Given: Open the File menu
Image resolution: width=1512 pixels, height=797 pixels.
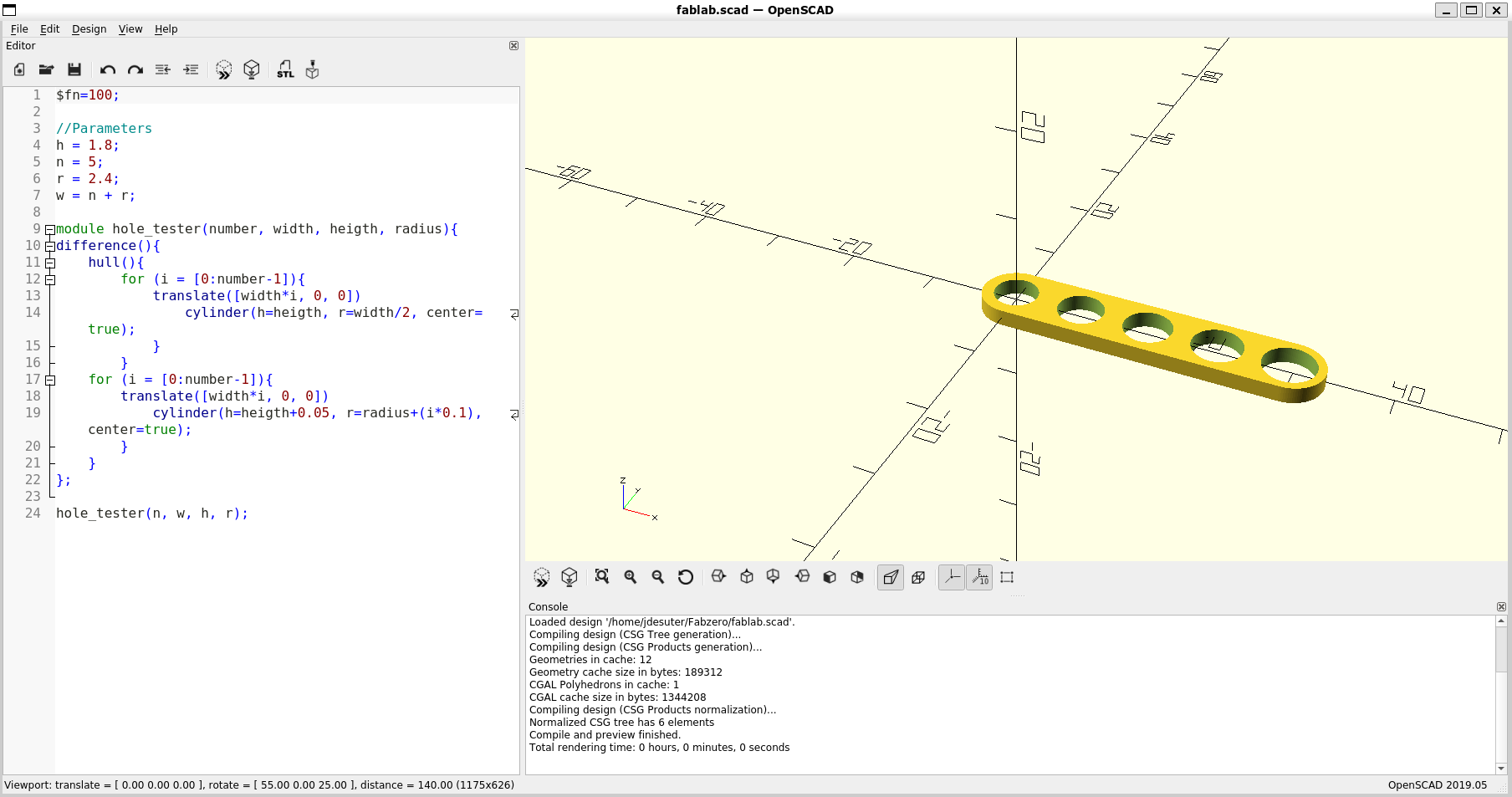Looking at the screenshot, I should coord(19,28).
